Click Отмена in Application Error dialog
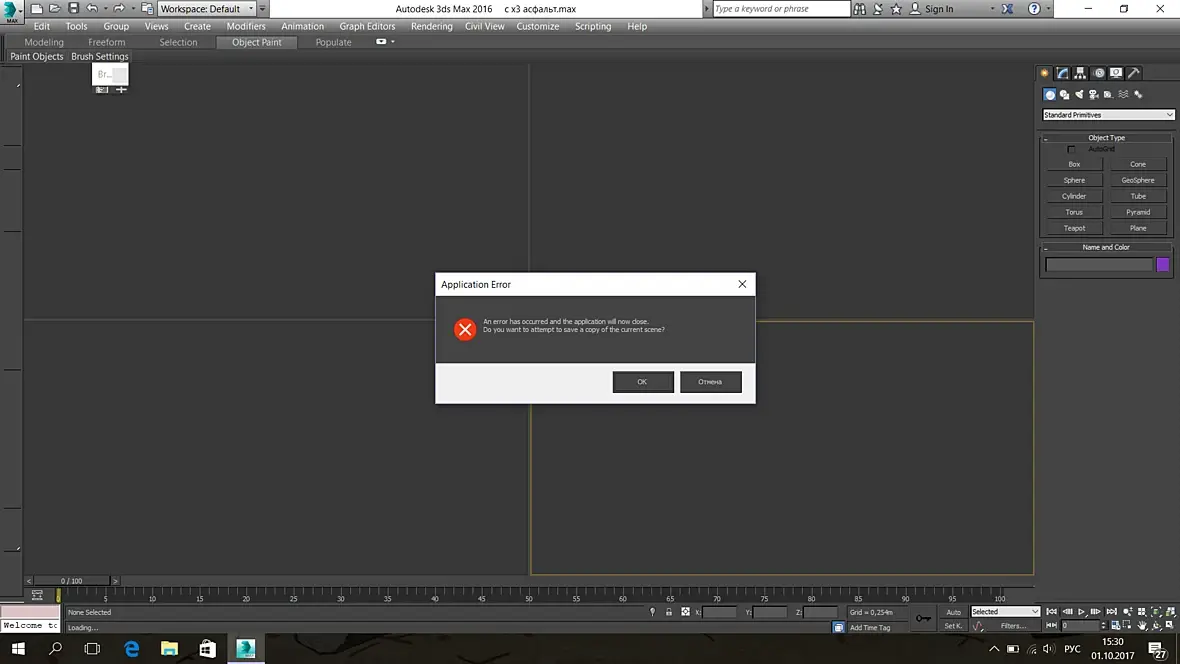Viewport: 1180px width, 664px height. [710, 382]
